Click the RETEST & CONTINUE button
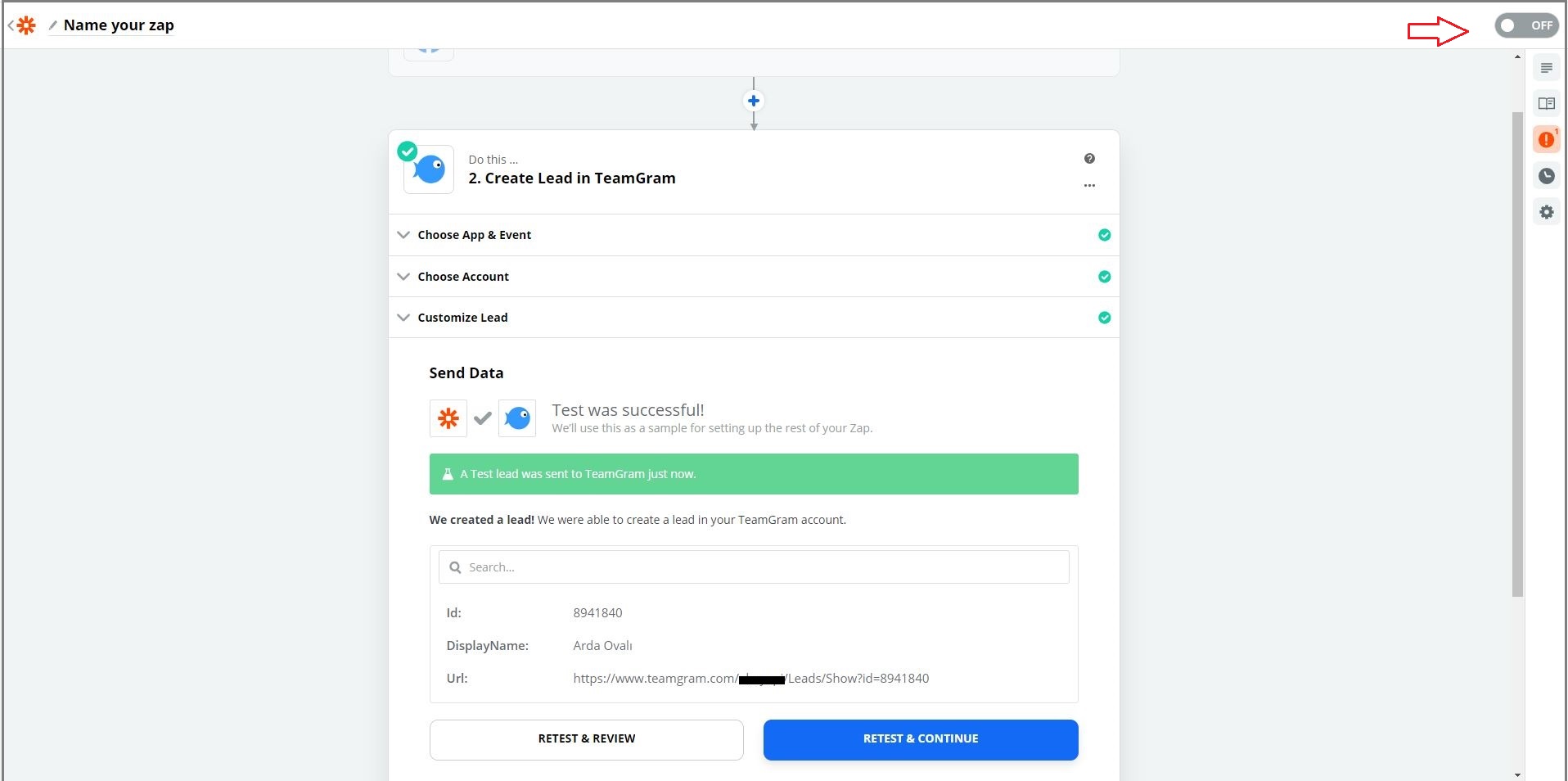Screen dimensions: 1568x781 tap(921, 739)
